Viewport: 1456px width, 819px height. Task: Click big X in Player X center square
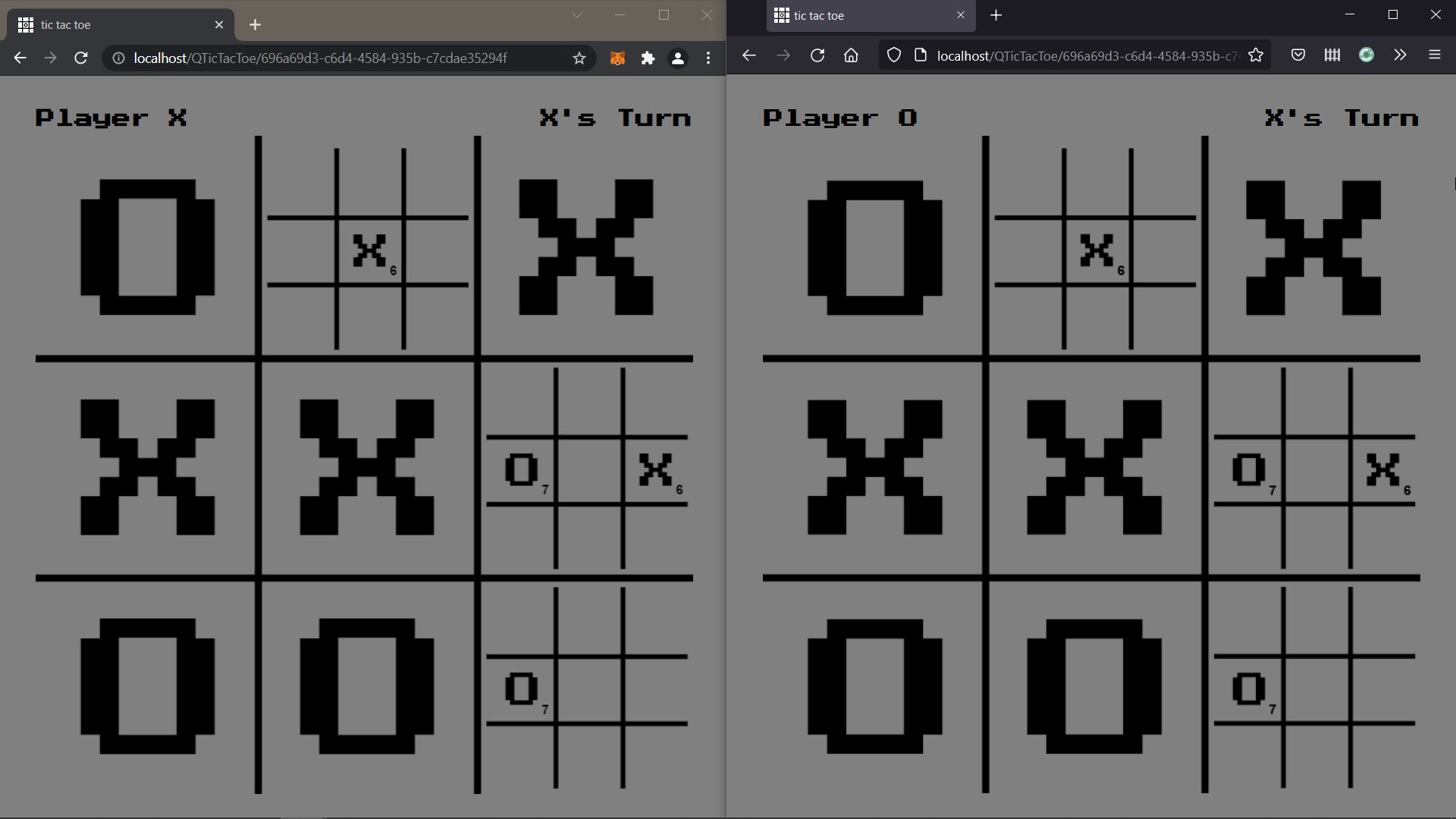pyautogui.click(x=367, y=467)
